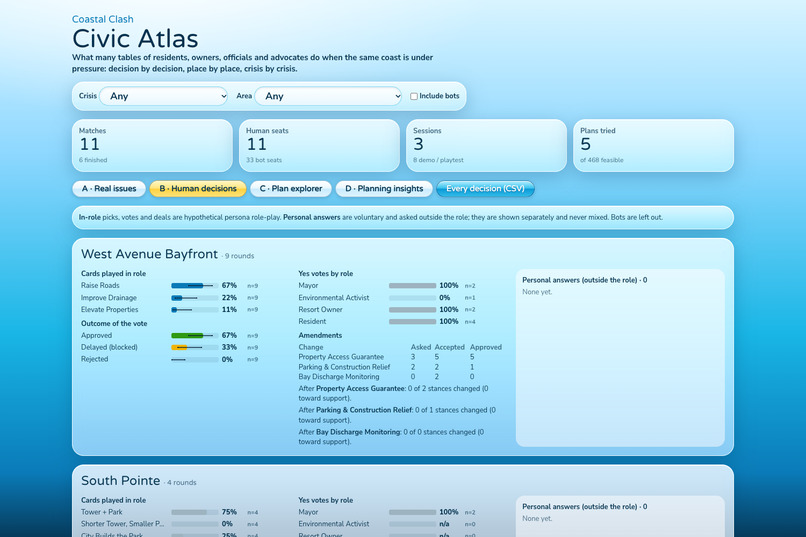
Task: Click the 8 demo / playtest caption
Action: [x=438, y=160]
